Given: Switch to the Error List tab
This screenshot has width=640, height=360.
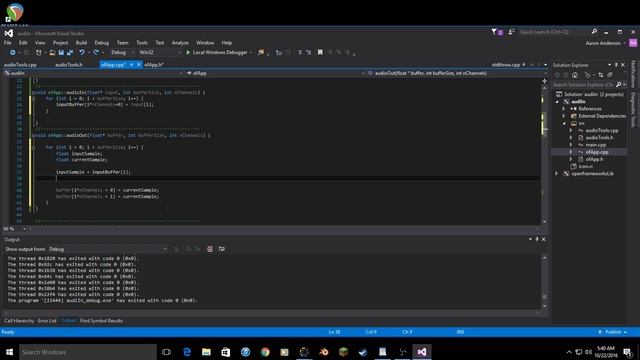Looking at the screenshot, I should tap(47, 321).
